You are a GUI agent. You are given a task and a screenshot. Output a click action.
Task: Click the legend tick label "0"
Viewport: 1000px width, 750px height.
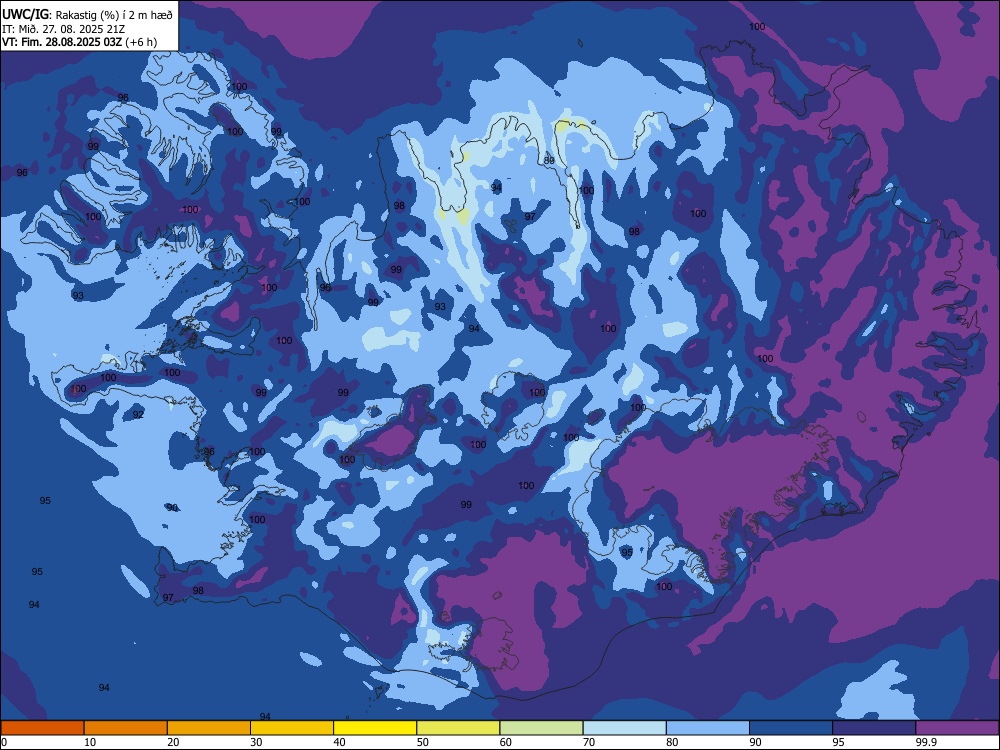(x=4, y=742)
